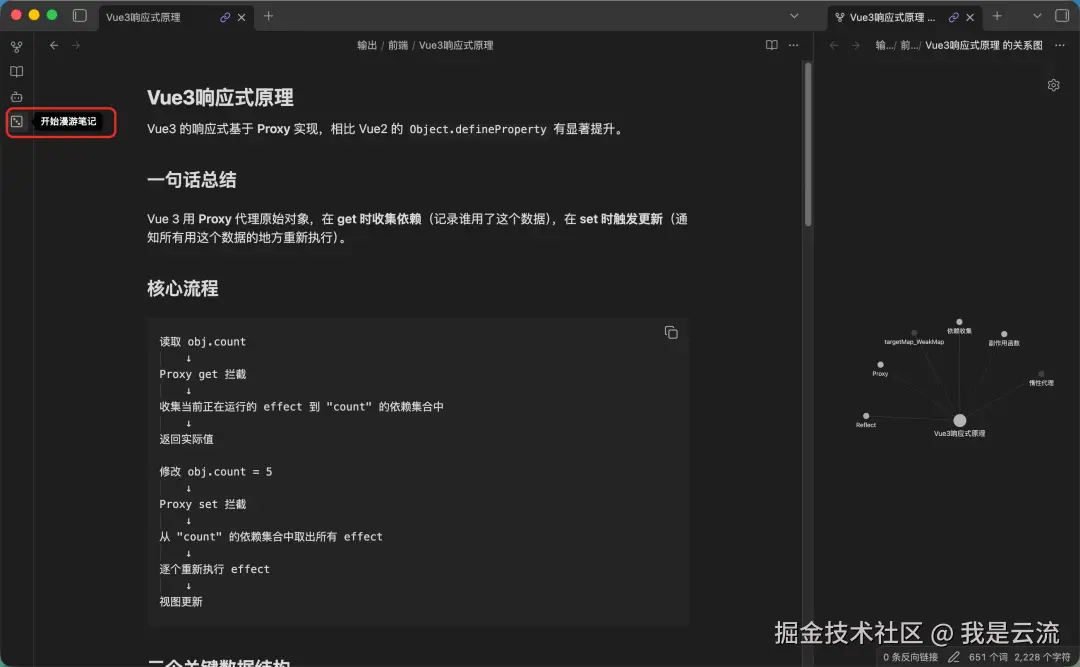Click 0 条反向链接 in status bar
Viewport: 1080px width, 667px height.
[910, 657]
